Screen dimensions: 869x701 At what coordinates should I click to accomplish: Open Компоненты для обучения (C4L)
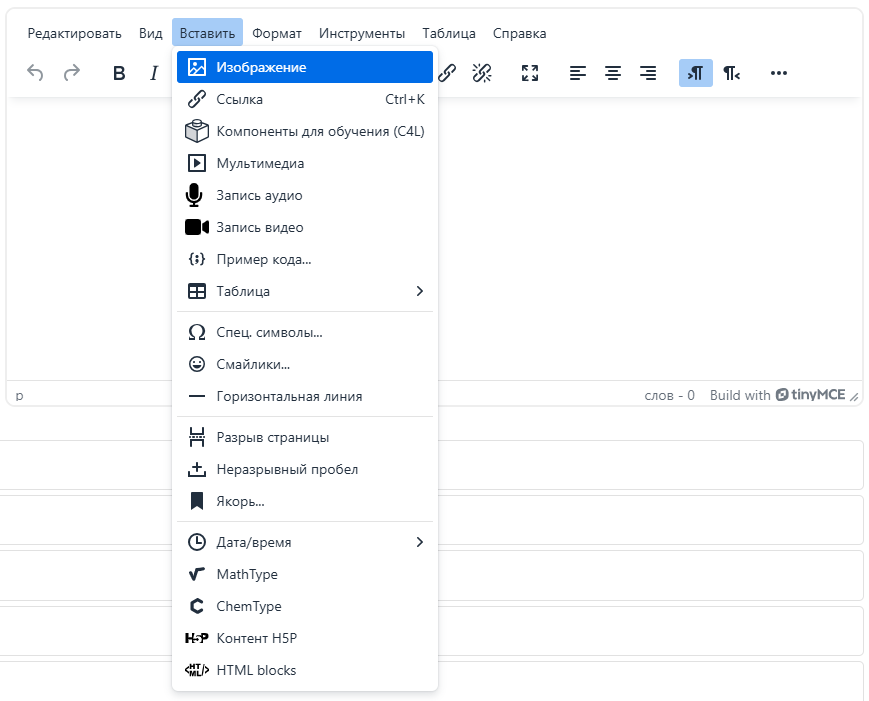(305, 131)
